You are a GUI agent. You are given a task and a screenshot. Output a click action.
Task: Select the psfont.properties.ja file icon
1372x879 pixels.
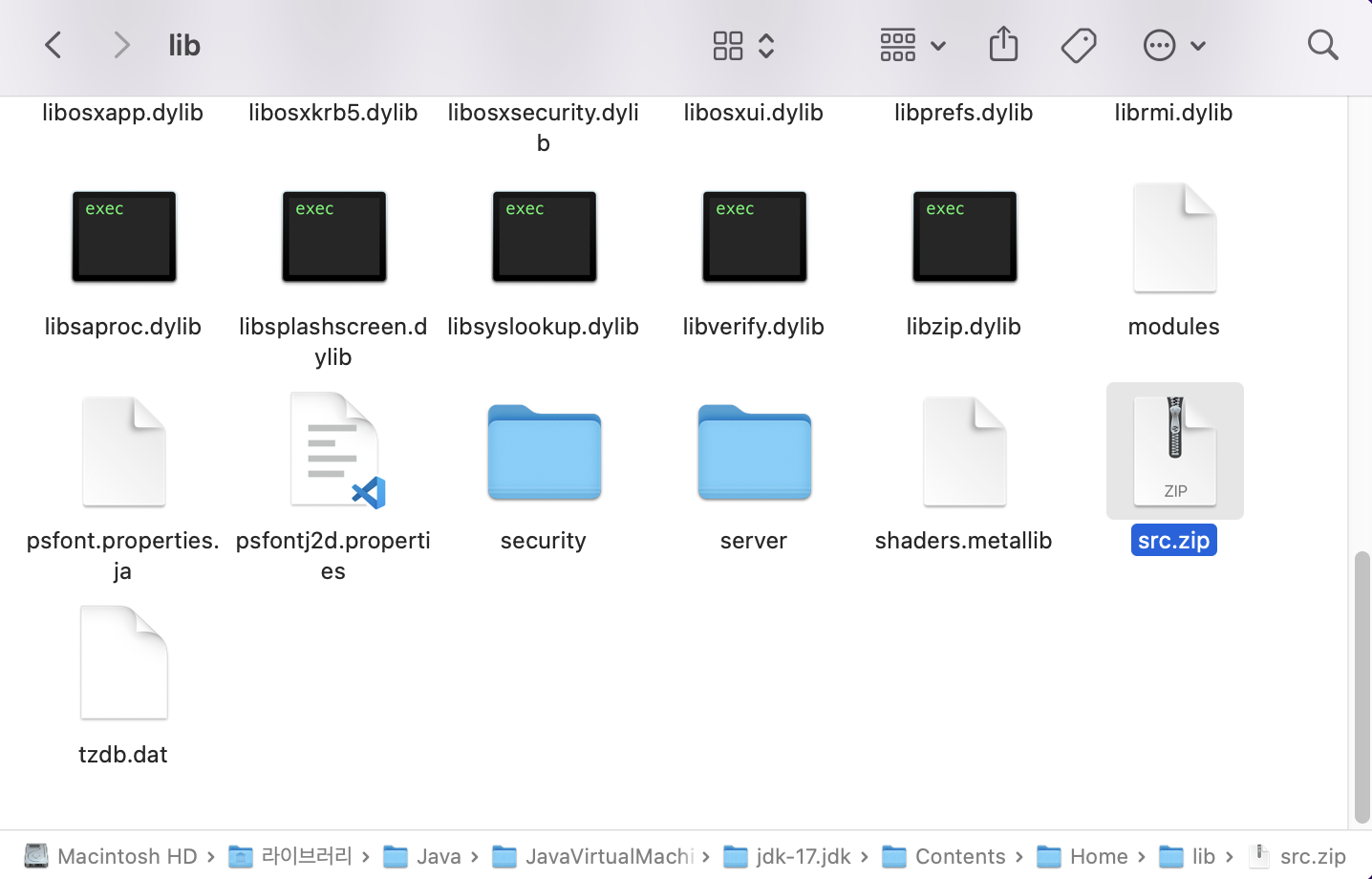pyautogui.click(x=124, y=452)
